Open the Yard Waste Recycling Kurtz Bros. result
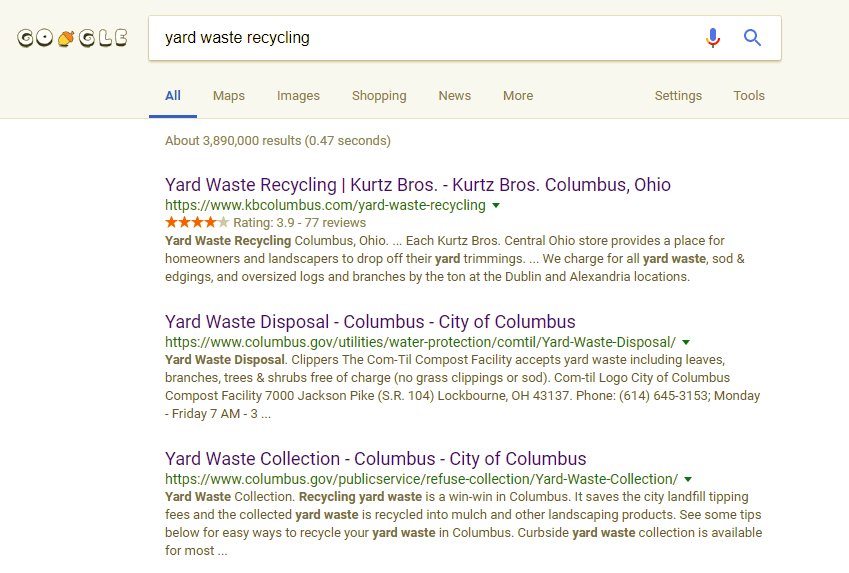Viewport: 849px width, 573px height. click(418, 185)
